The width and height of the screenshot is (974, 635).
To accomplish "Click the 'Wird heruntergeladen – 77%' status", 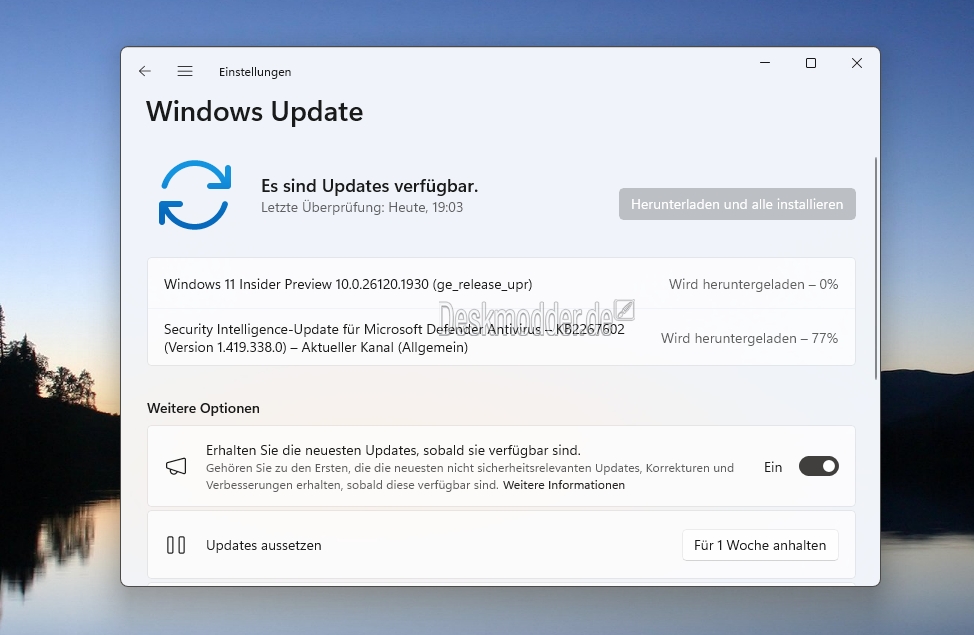I will [x=749, y=338].
